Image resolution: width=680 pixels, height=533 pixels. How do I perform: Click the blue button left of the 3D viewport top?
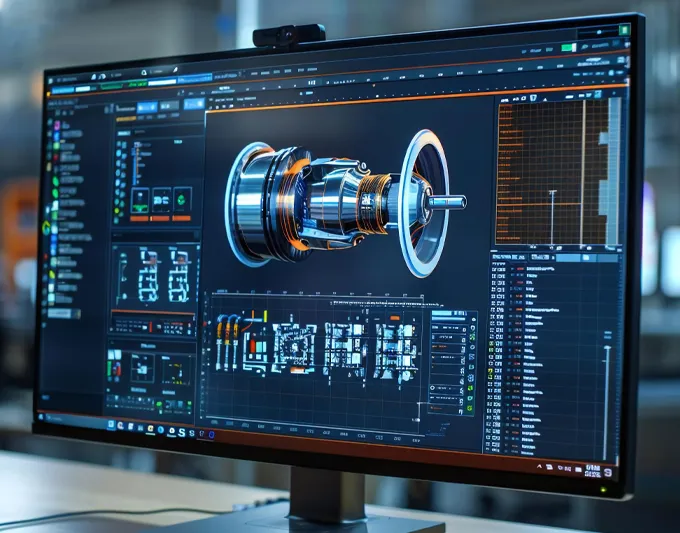192,103
